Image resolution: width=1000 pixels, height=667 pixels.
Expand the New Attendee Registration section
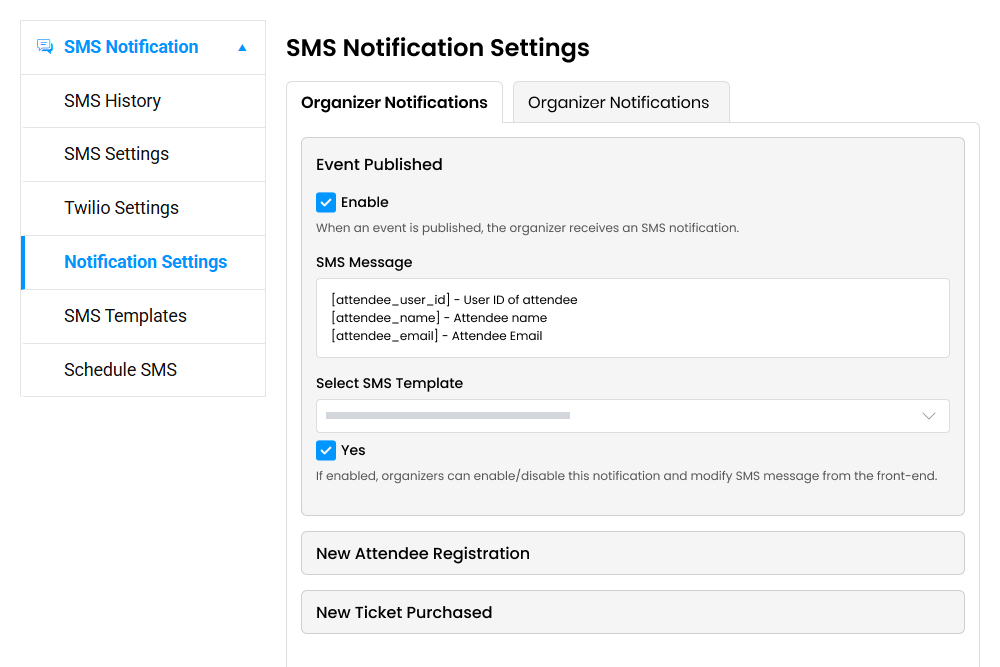coord(632,553)
